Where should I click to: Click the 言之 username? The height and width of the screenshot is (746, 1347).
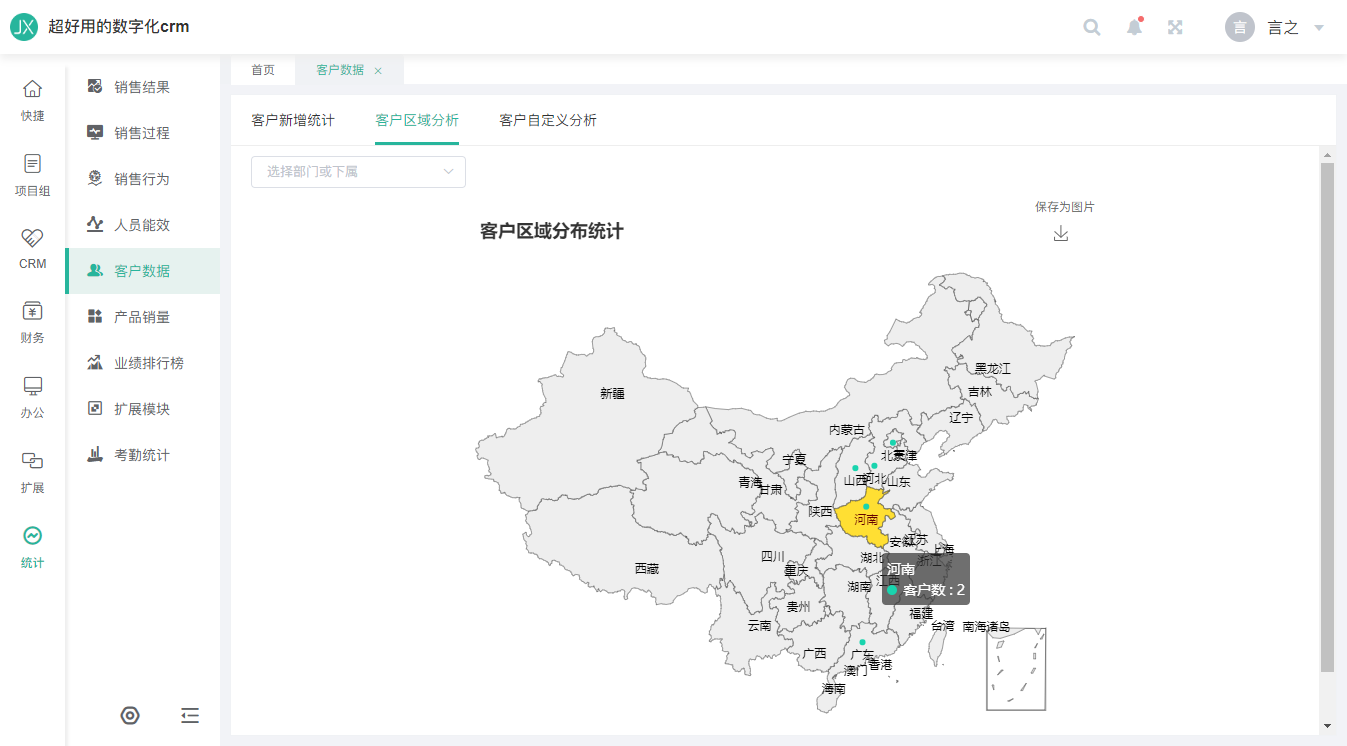point(1283,28)
